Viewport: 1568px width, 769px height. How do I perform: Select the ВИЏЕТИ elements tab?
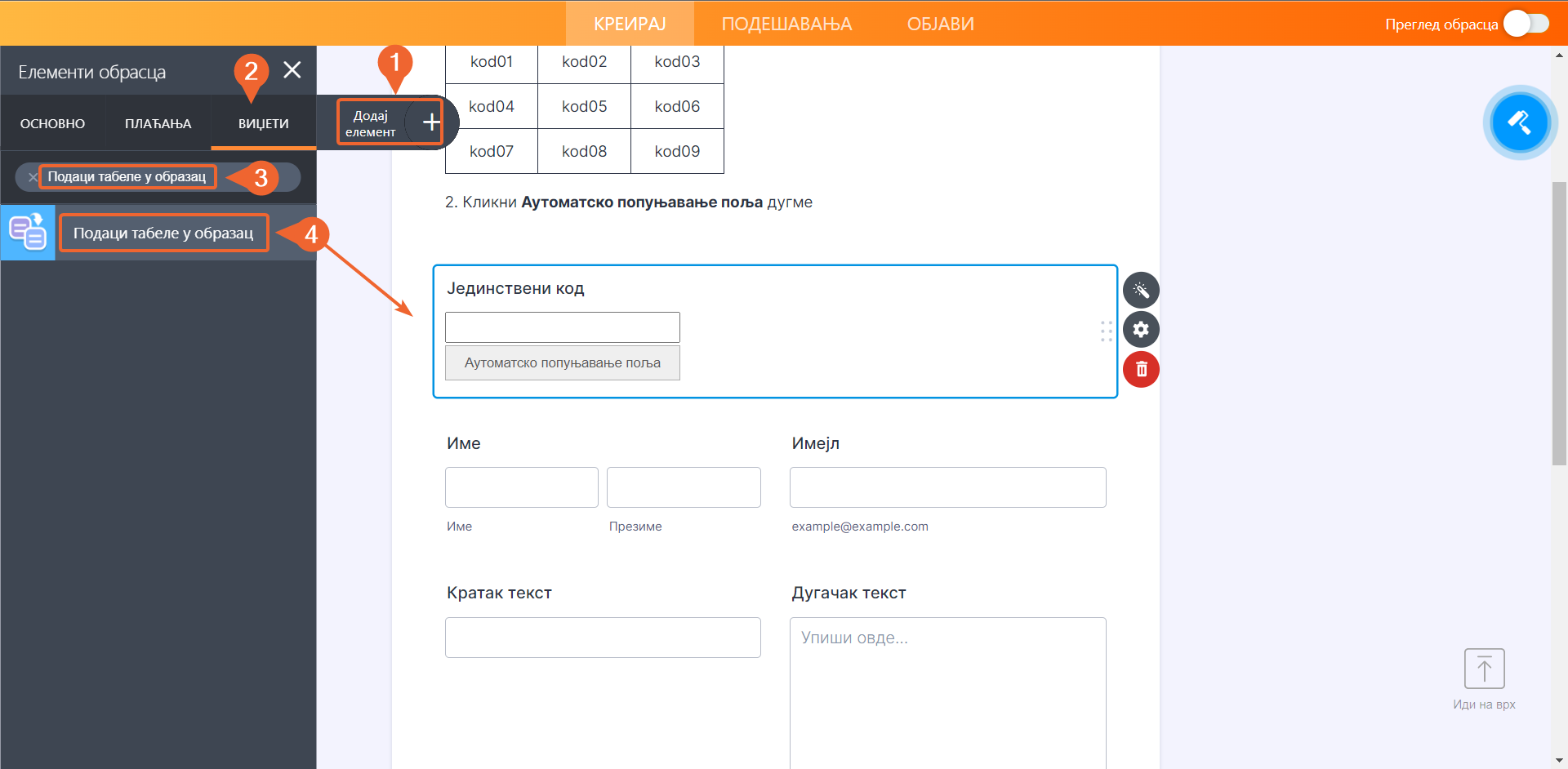(263, 123)
